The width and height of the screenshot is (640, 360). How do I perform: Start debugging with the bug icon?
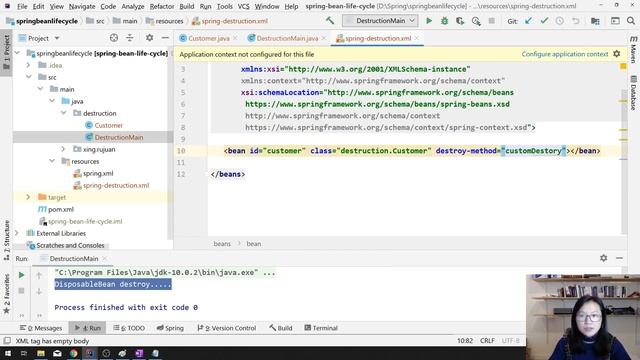click(x=444, y=21)
